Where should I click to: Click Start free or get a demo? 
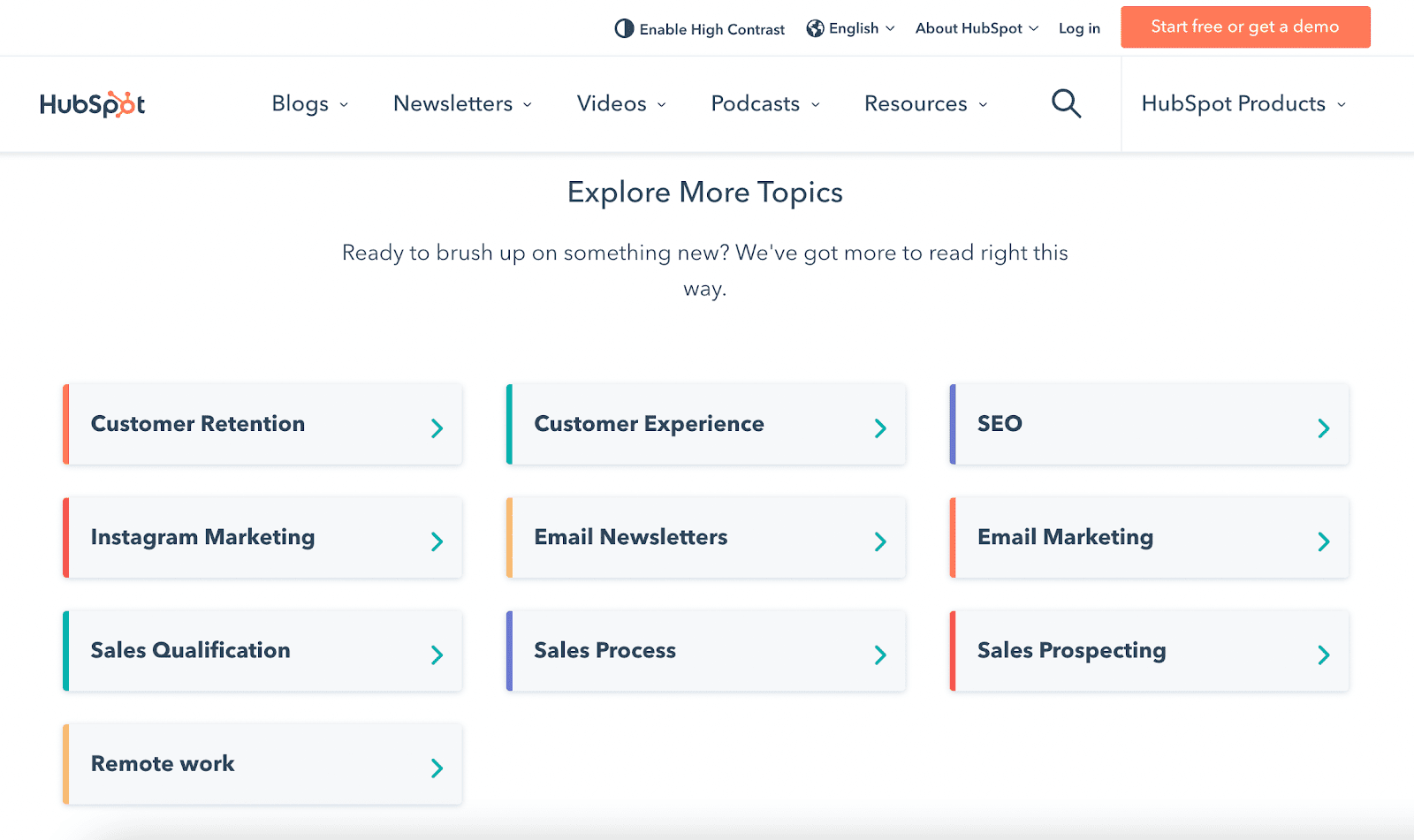pos(1245,27)
